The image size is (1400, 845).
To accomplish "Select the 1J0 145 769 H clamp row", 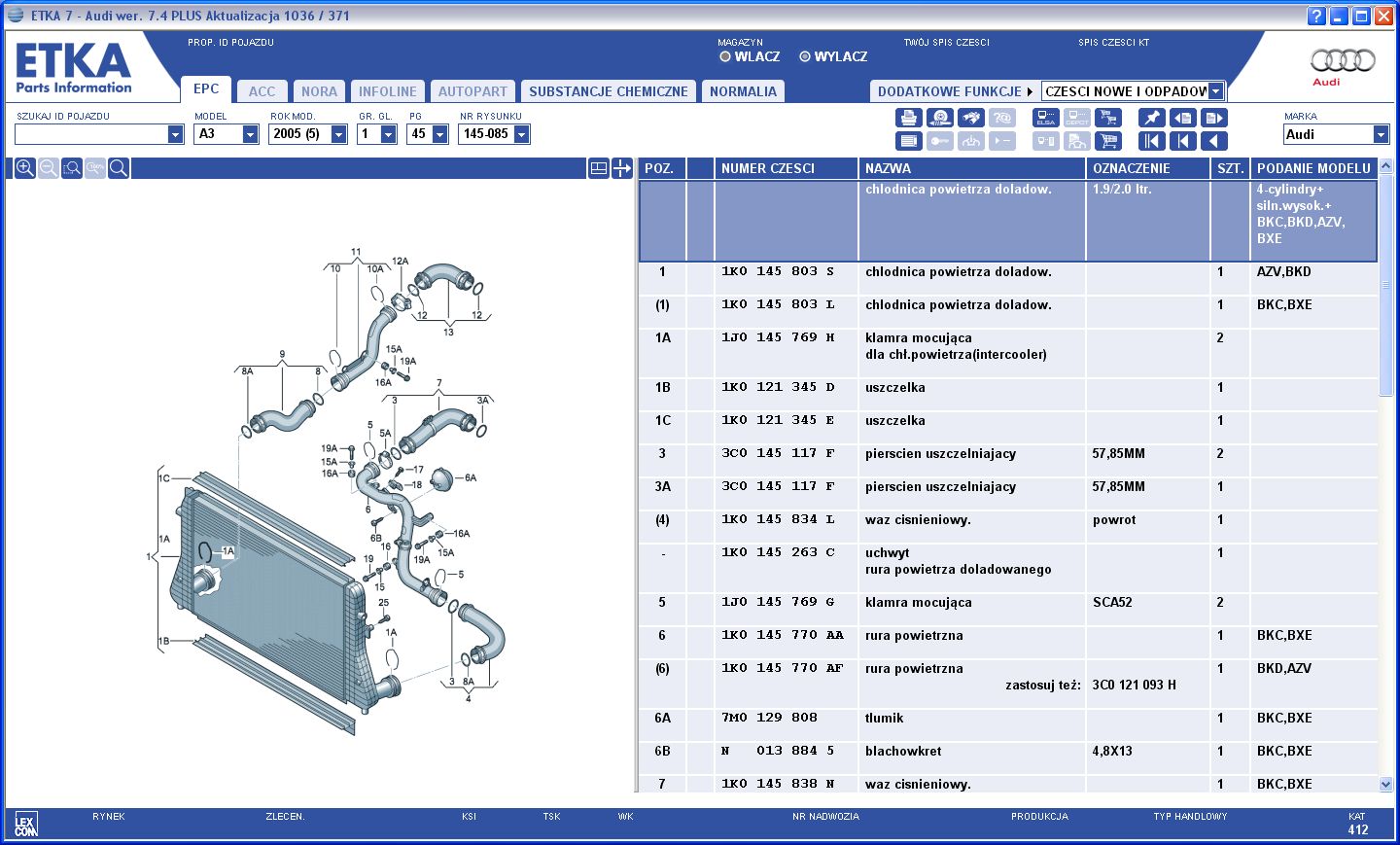I will click(1008, 354).
